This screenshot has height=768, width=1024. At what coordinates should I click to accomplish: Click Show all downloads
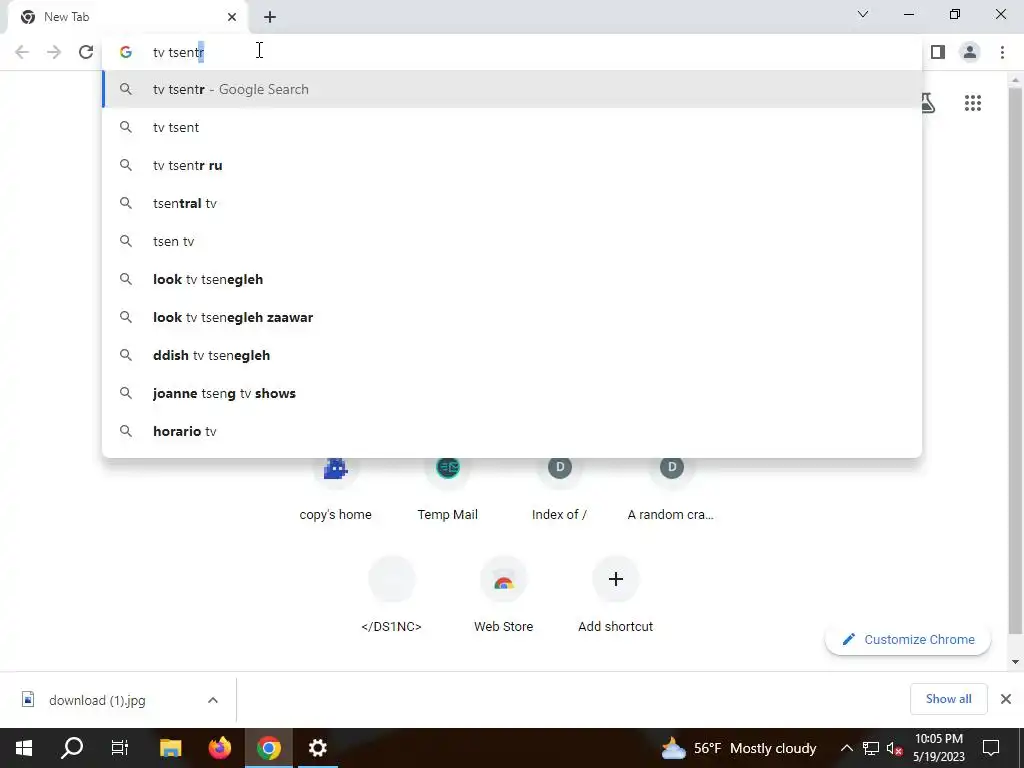coord(948,699)
